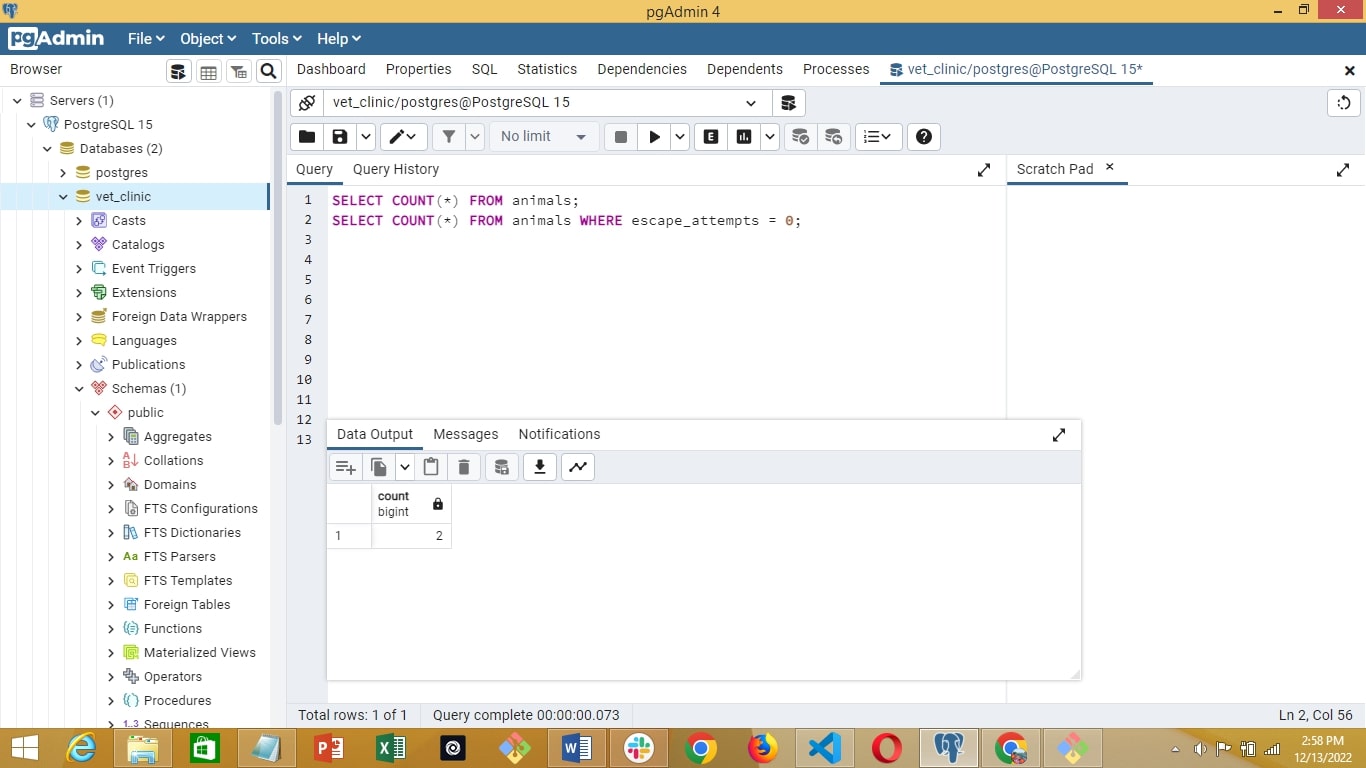Open the No limit rows dropdown
This screenshot has height=768, width=1366.
[x=544, y=137]
